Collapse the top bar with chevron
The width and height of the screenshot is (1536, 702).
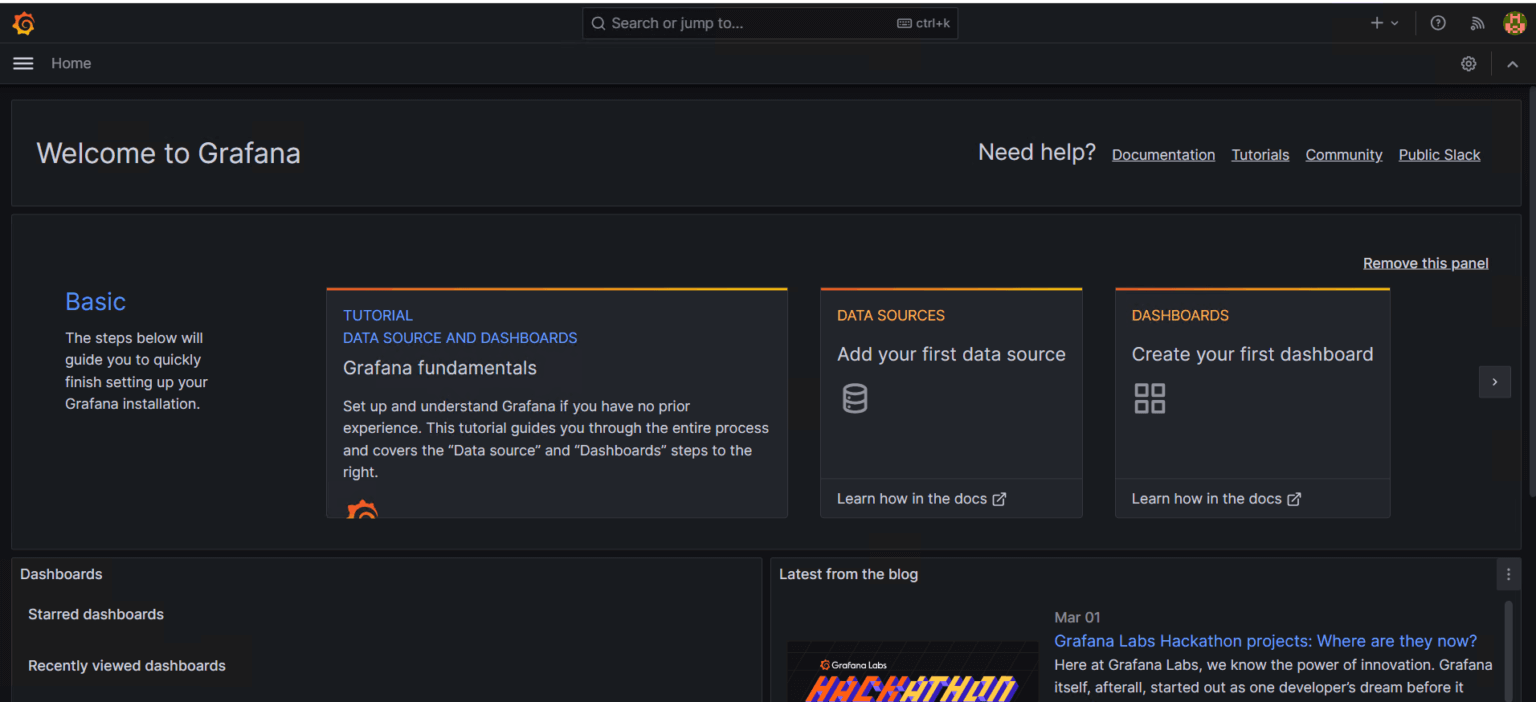pyautogui.click(x=1512, y=64)
